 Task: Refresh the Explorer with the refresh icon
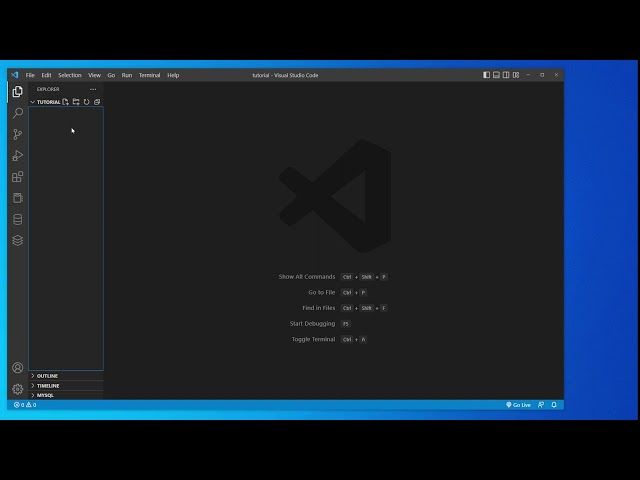point(87,102)
